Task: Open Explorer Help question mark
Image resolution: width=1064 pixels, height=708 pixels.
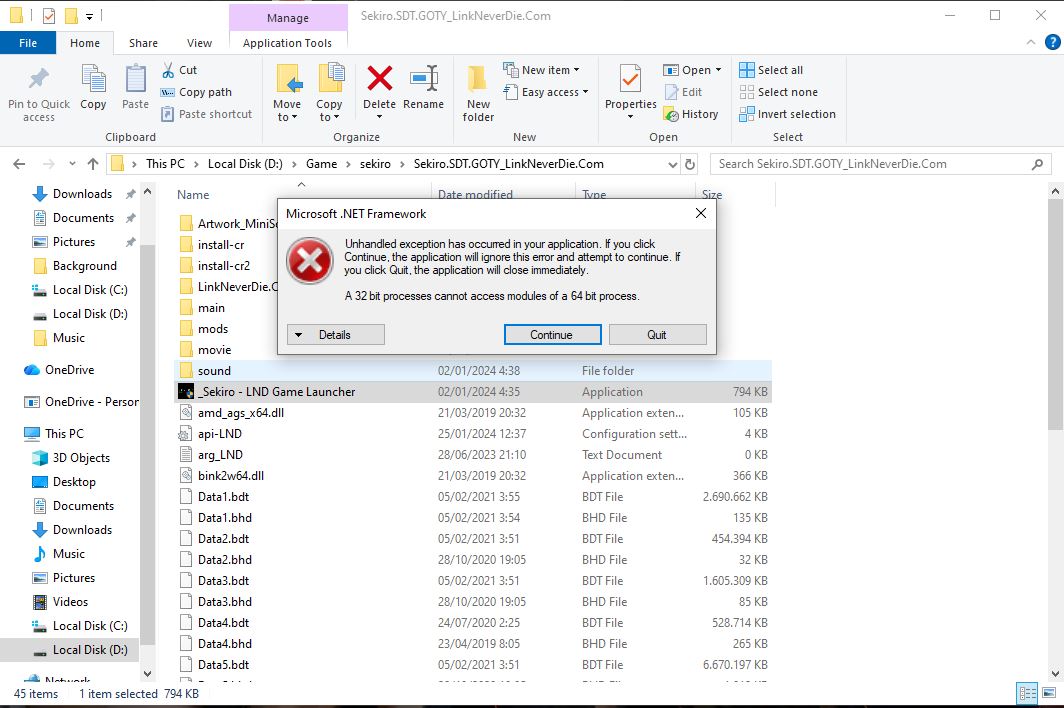Action: pos(1052,42)
